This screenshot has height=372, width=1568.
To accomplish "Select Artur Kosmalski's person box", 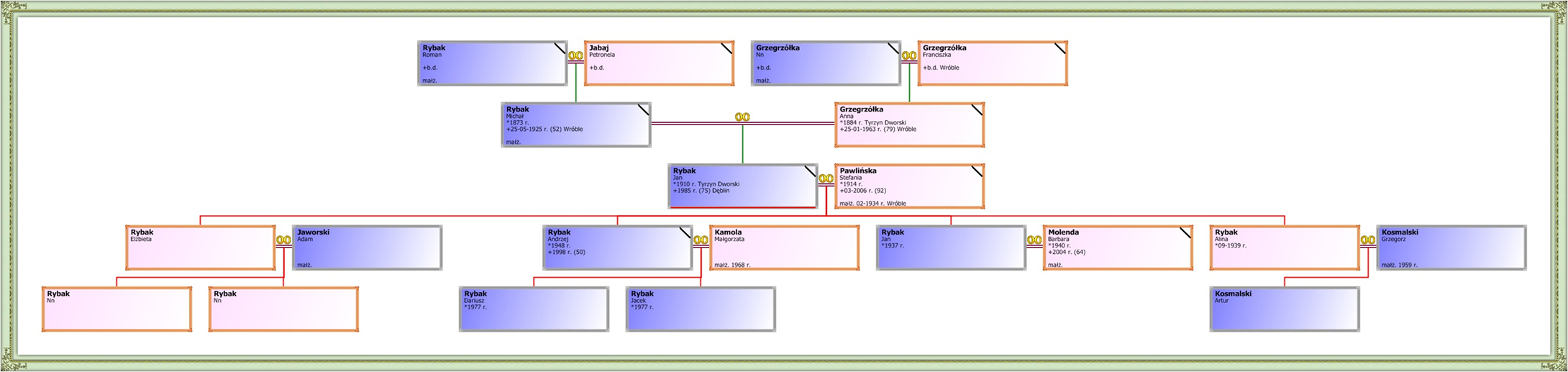I will coord(1285,309).
